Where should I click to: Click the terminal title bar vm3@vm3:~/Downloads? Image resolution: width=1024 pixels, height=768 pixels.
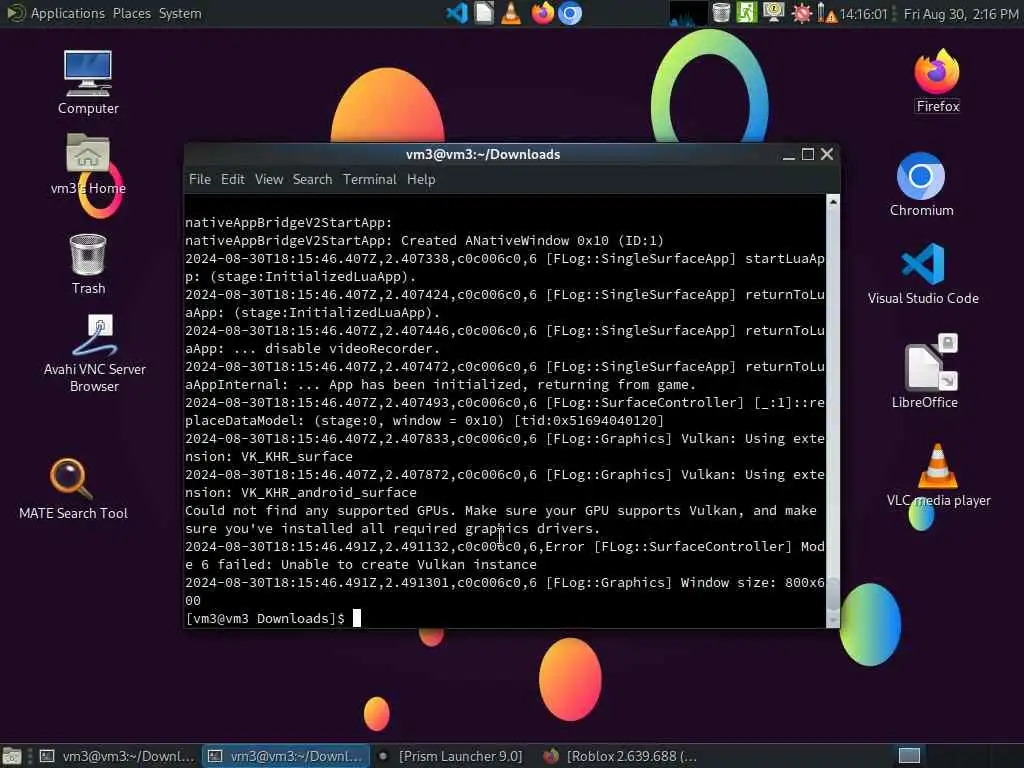483,154
